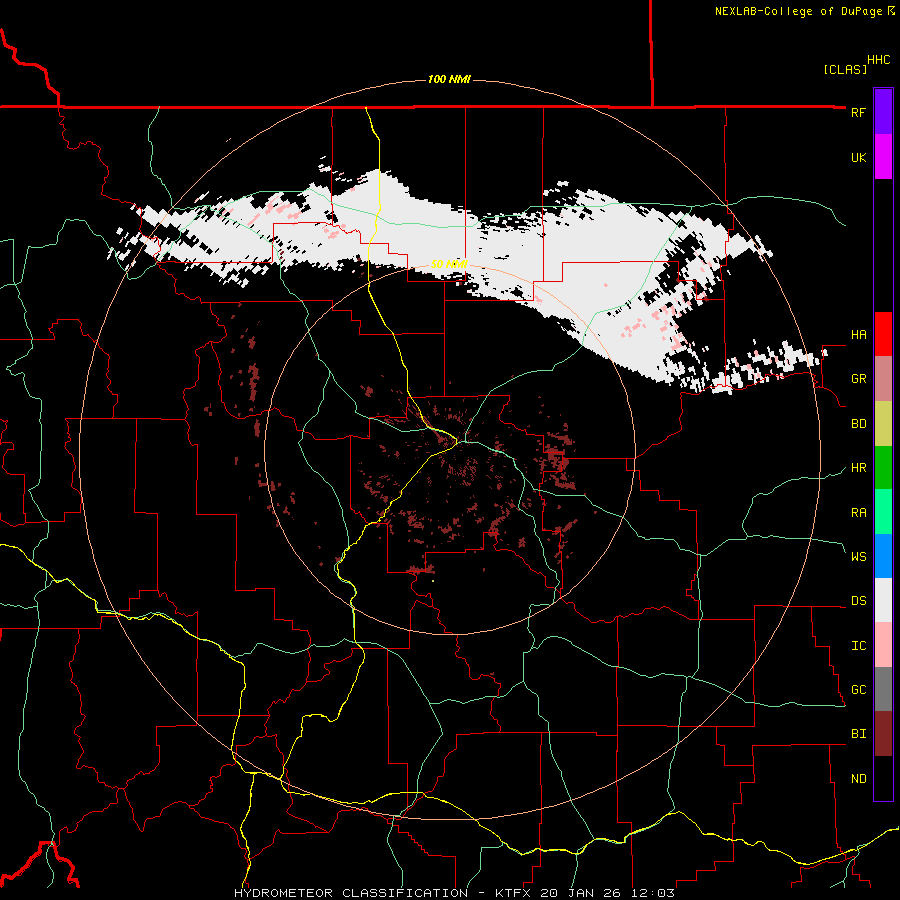
Task: Click the DS legend label
Action: coord(858,601)
